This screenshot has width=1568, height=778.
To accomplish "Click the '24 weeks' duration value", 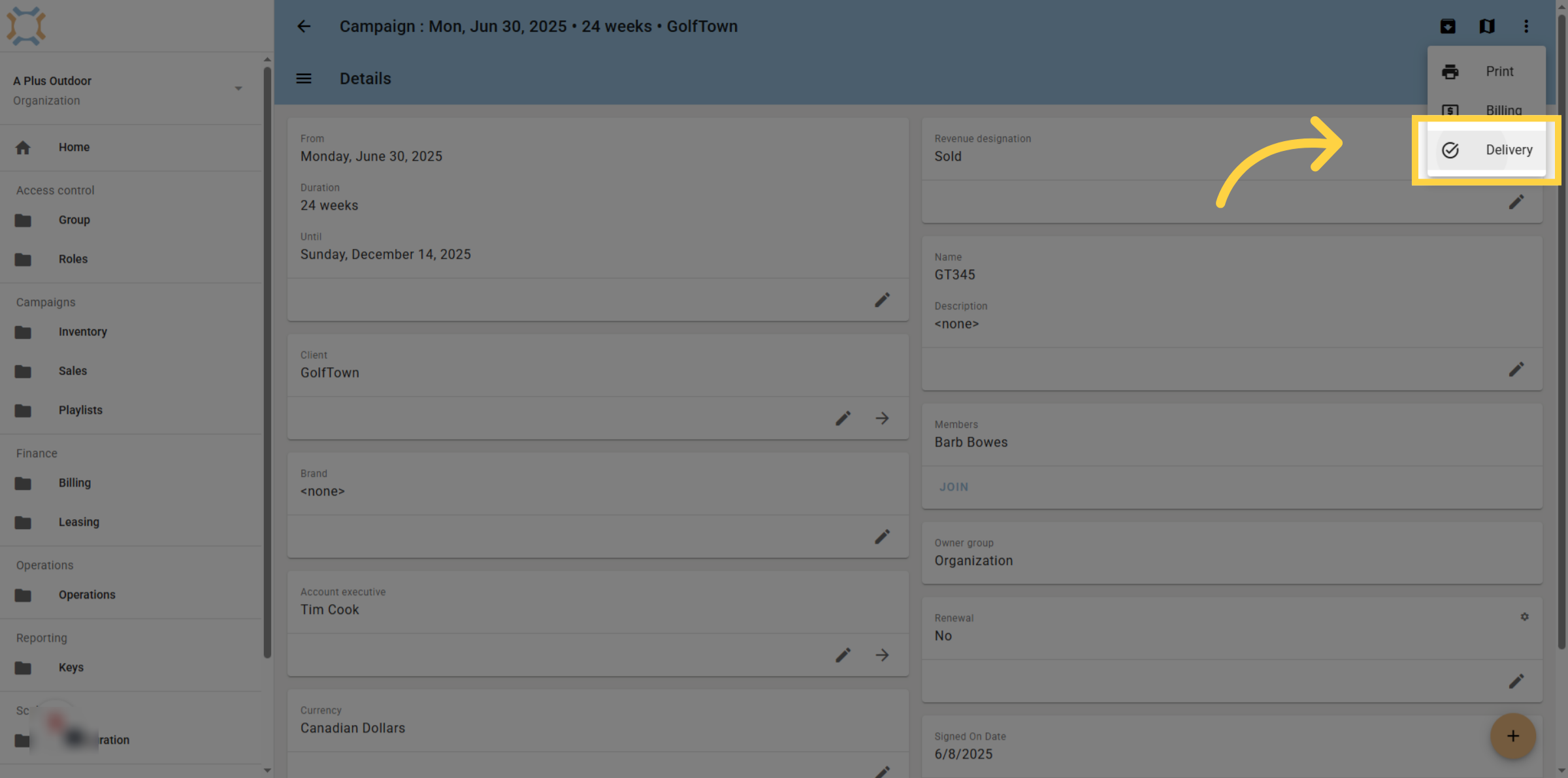I will [x=329, y=206].
